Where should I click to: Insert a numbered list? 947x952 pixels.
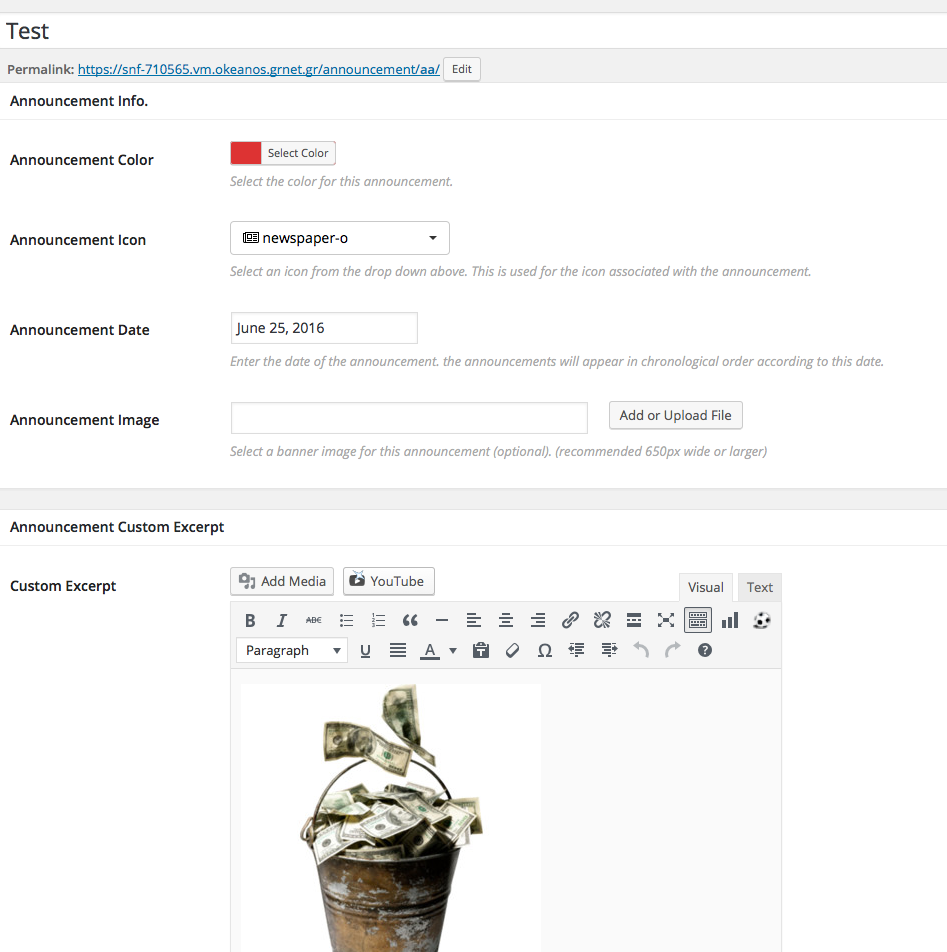coord(378,620)
